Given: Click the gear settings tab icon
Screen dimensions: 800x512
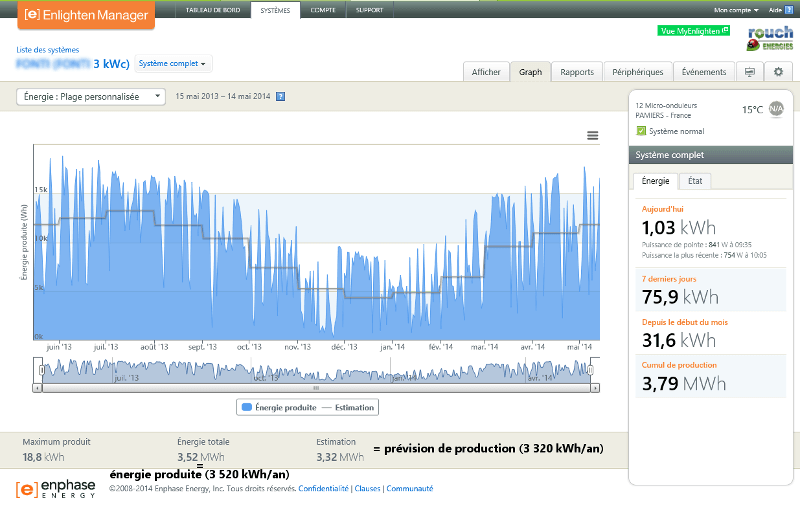Looking at the screenshot, I should pos(778,72).
